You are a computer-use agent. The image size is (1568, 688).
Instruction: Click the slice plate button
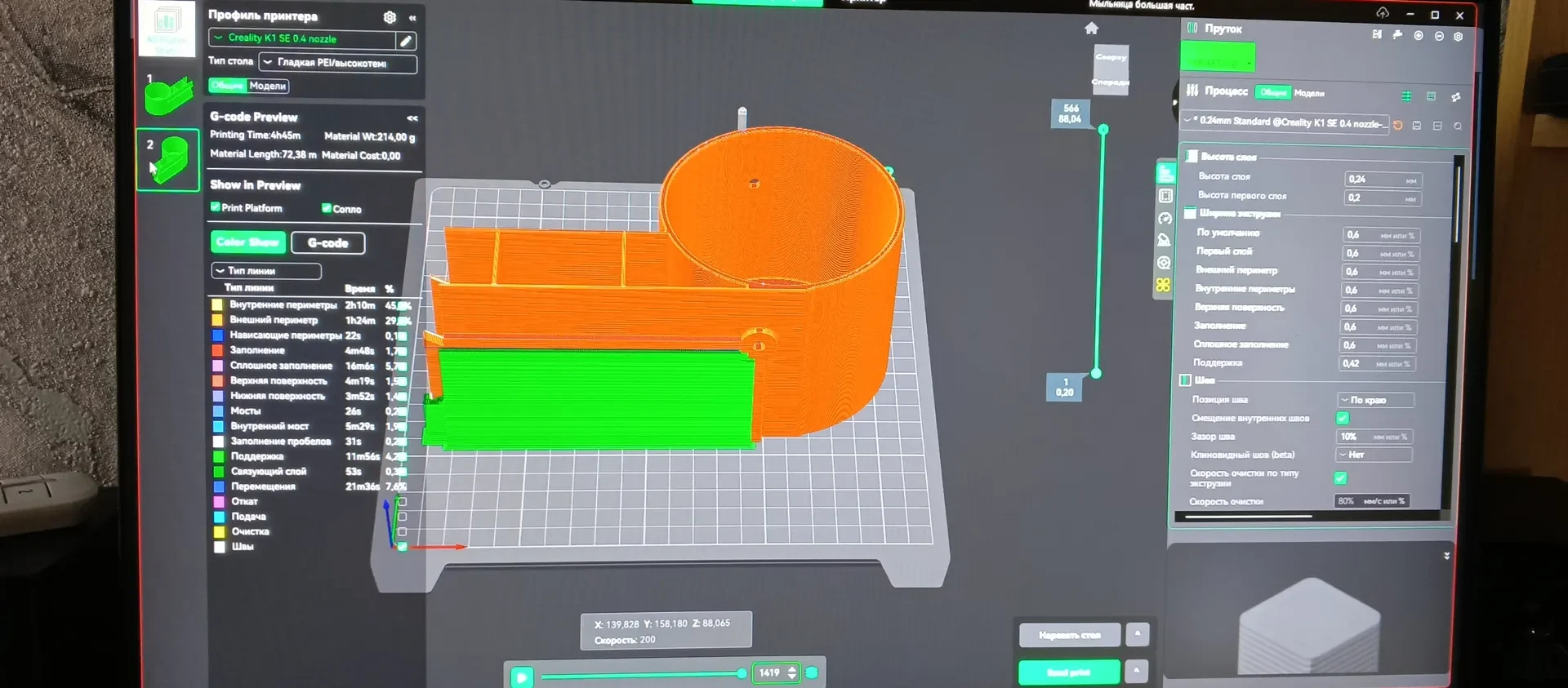(x=1069, y=635)
